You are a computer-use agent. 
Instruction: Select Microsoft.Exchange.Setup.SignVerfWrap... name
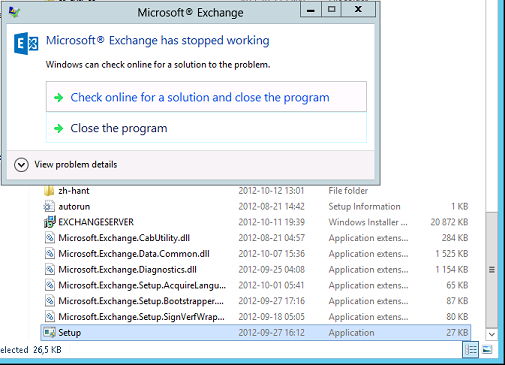click(141, 317)
